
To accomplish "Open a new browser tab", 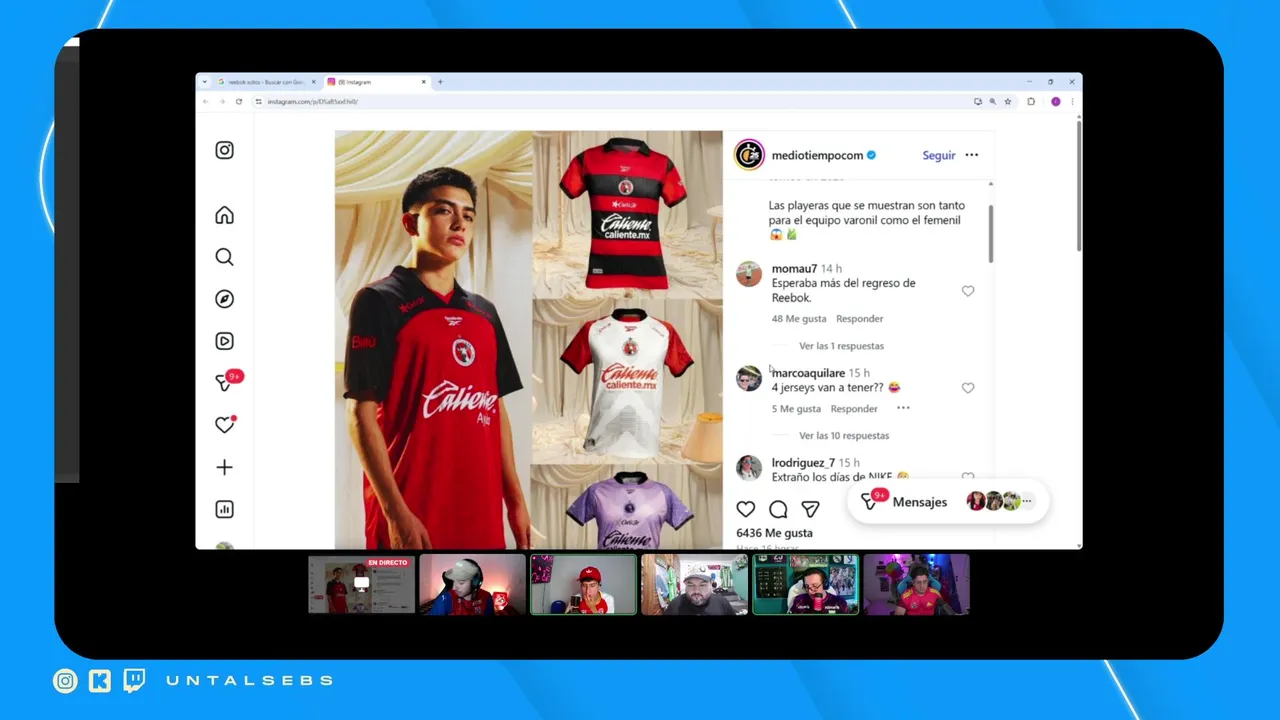I will (x=440, y=82).
